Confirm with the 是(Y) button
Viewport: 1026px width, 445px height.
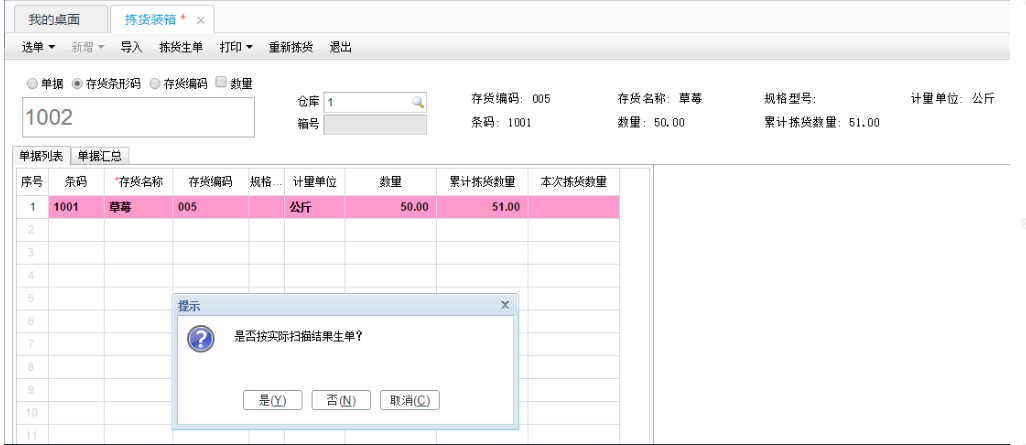point(272,400)
